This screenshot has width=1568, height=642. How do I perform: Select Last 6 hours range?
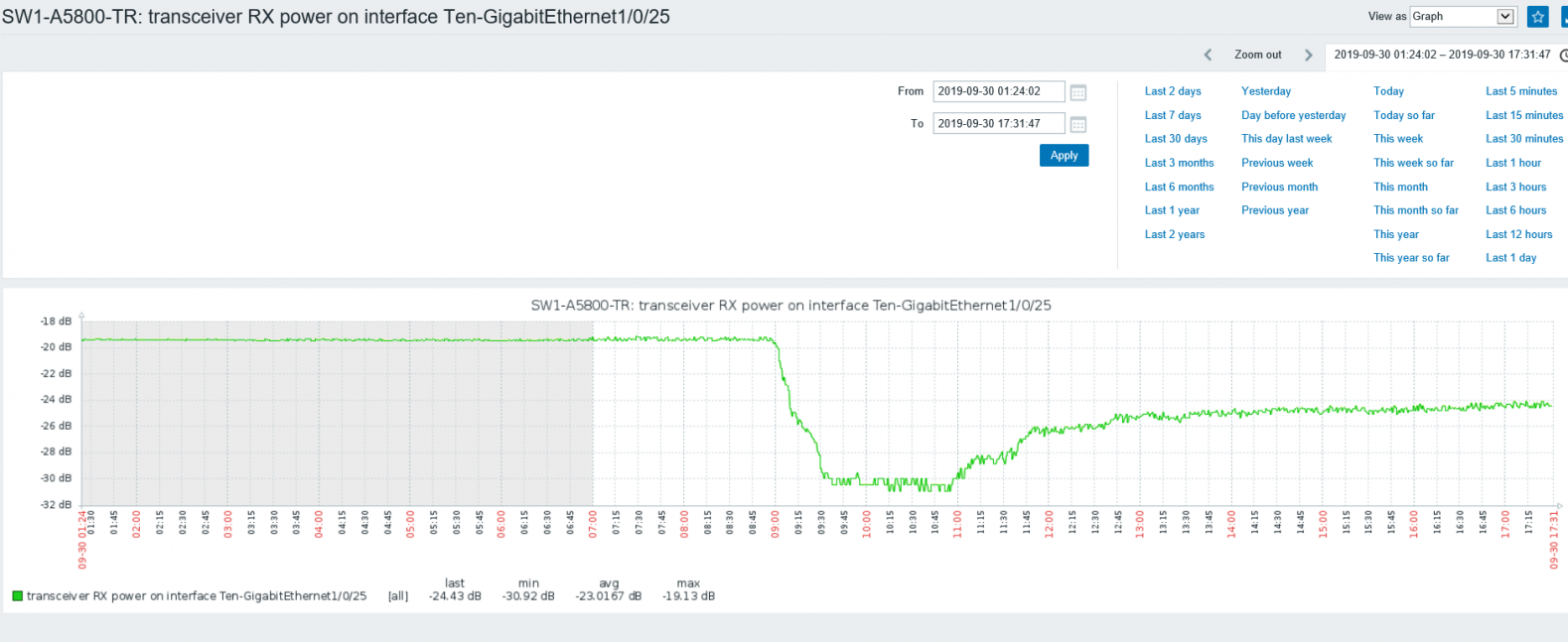[1516, 210]
